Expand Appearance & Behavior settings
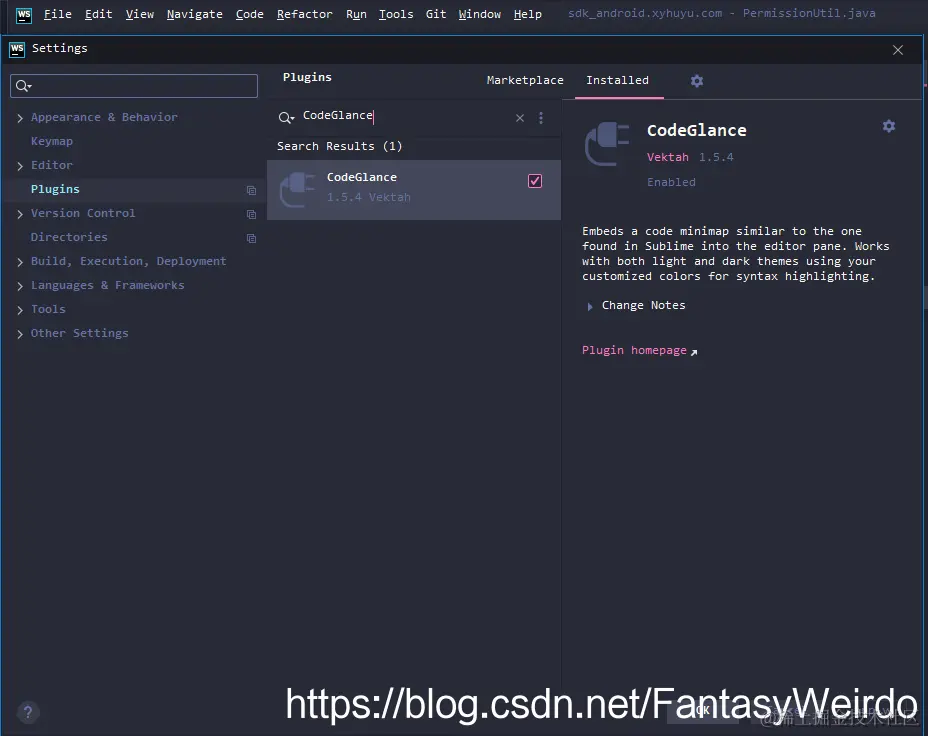Viewport: 928px width, 736px height. click(x=20, y=118)
